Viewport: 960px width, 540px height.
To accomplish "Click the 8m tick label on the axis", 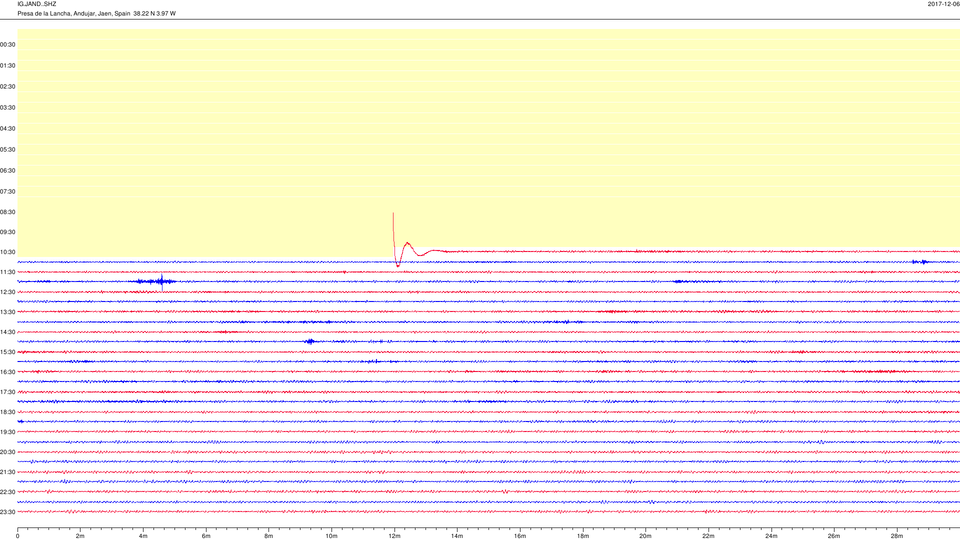I will [x=269, y=536].
